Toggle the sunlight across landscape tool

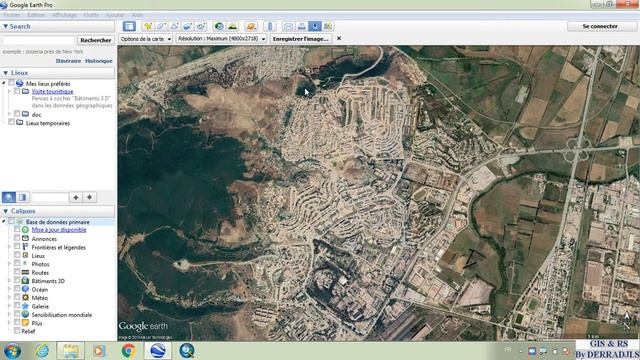(x=233, y=26)
